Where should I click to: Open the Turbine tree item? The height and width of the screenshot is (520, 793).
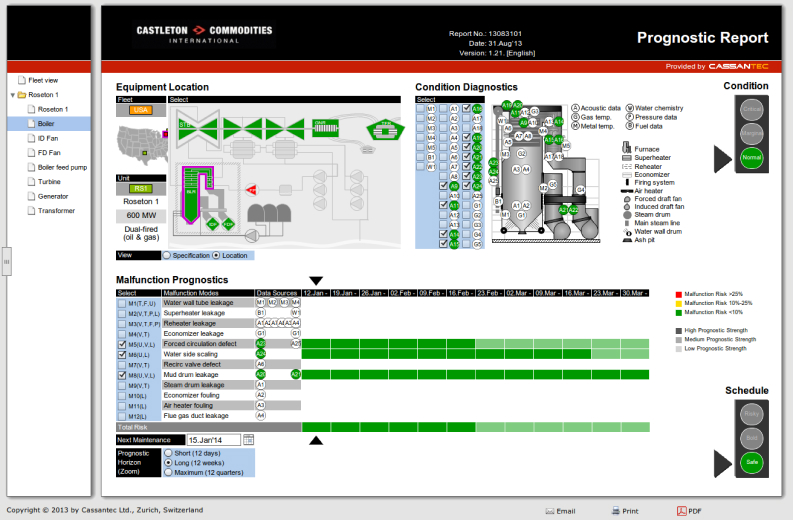49,182
